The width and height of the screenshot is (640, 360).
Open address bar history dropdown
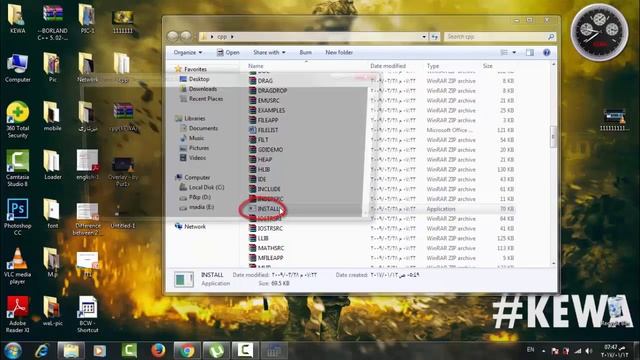tap(424, 37)
